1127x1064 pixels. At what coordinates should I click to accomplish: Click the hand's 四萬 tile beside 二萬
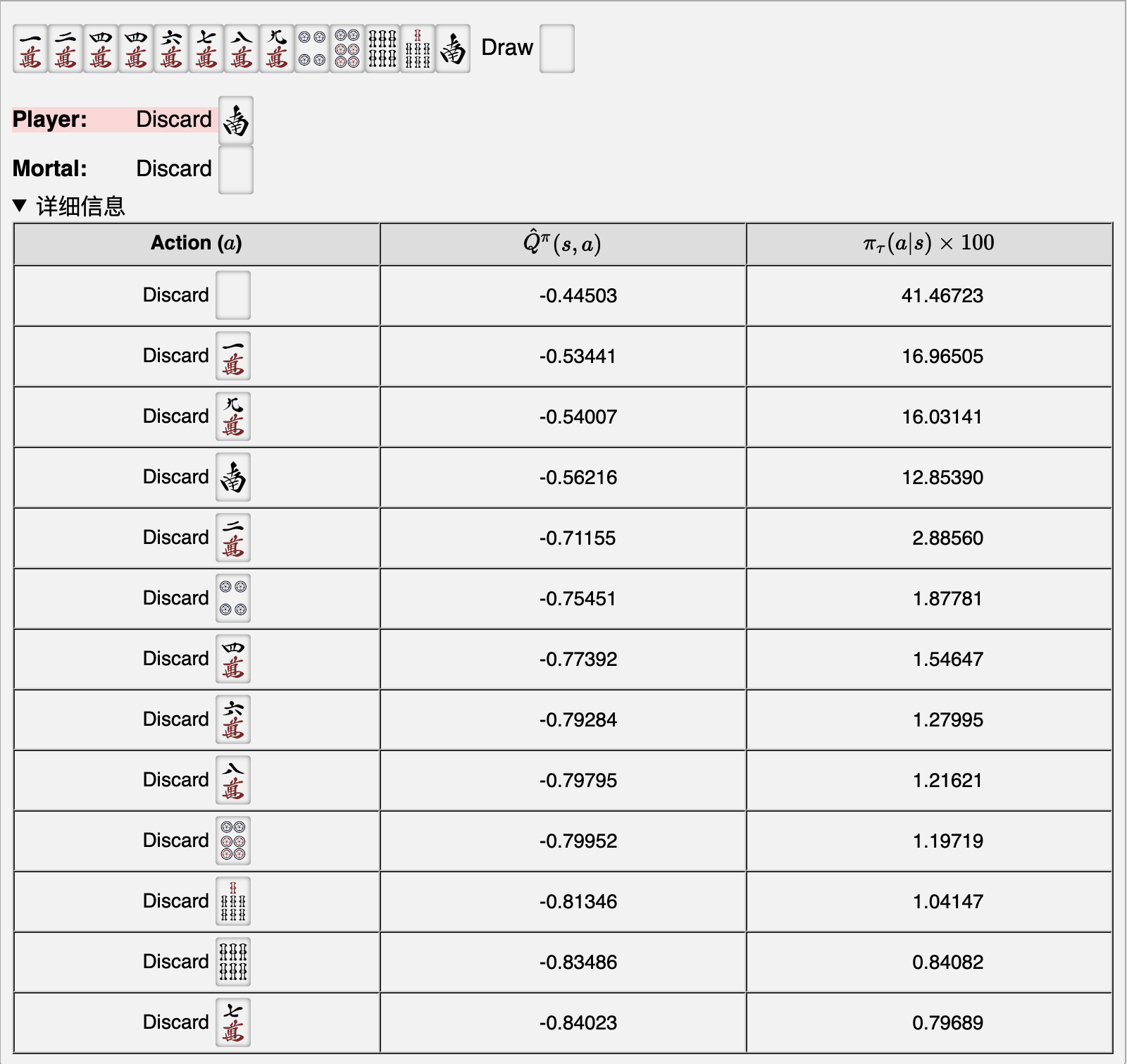click(101, 49)
